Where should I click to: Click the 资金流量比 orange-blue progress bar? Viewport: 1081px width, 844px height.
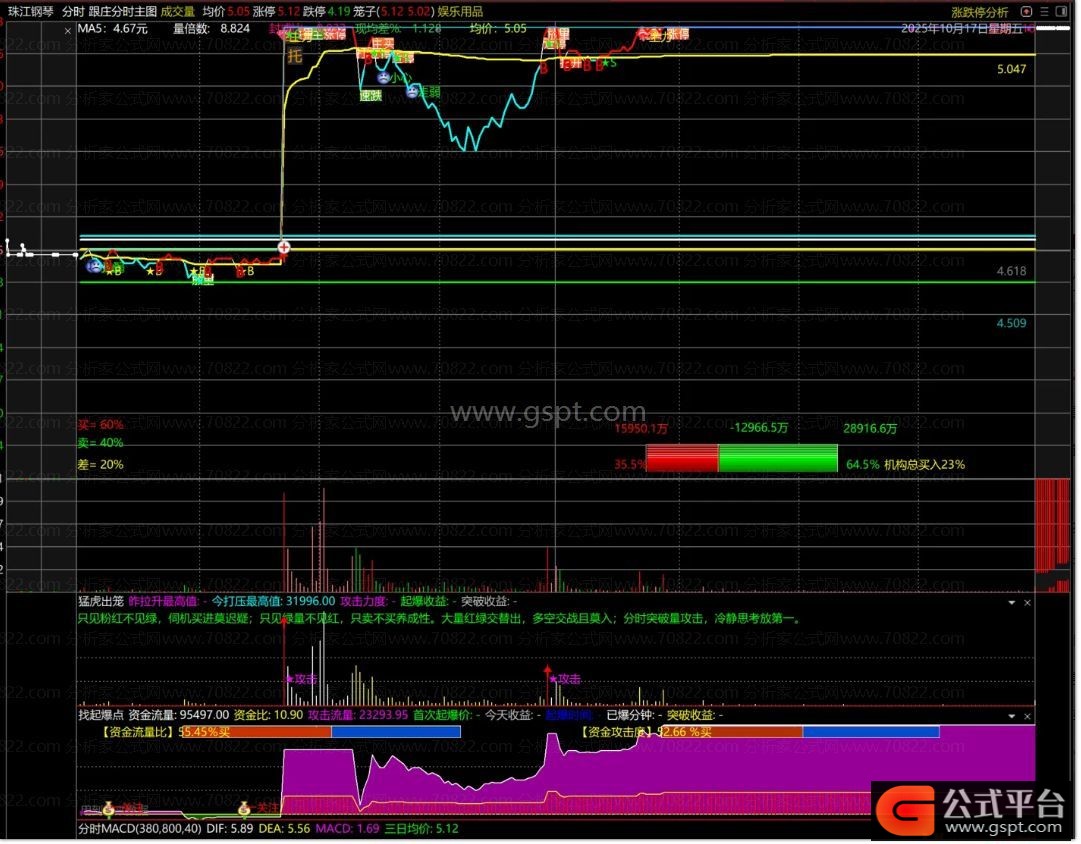click(320, 732)
